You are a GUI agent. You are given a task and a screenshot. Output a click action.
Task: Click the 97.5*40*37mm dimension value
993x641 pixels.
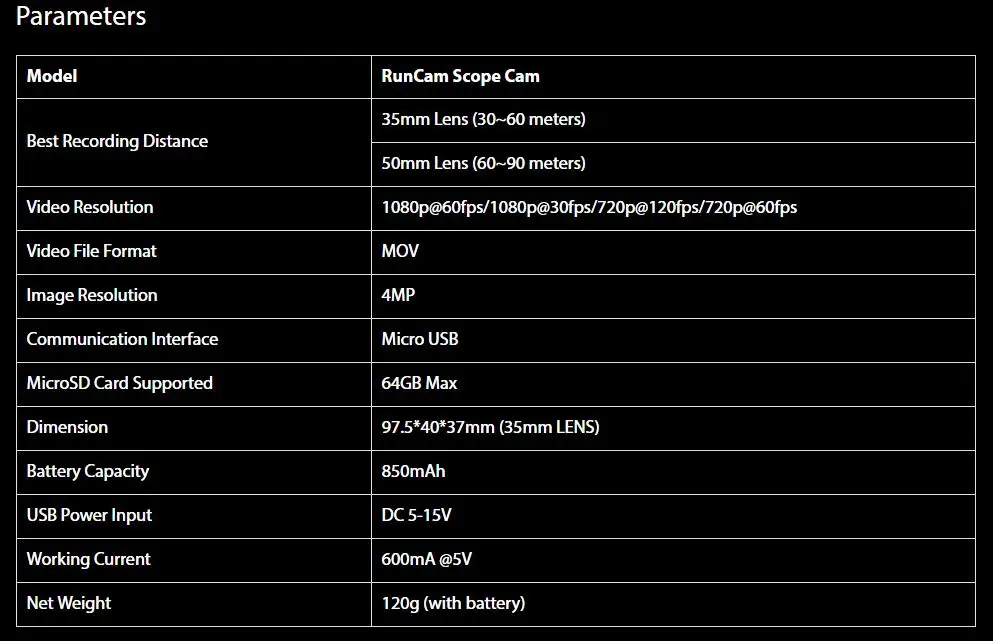pos(490,427)
